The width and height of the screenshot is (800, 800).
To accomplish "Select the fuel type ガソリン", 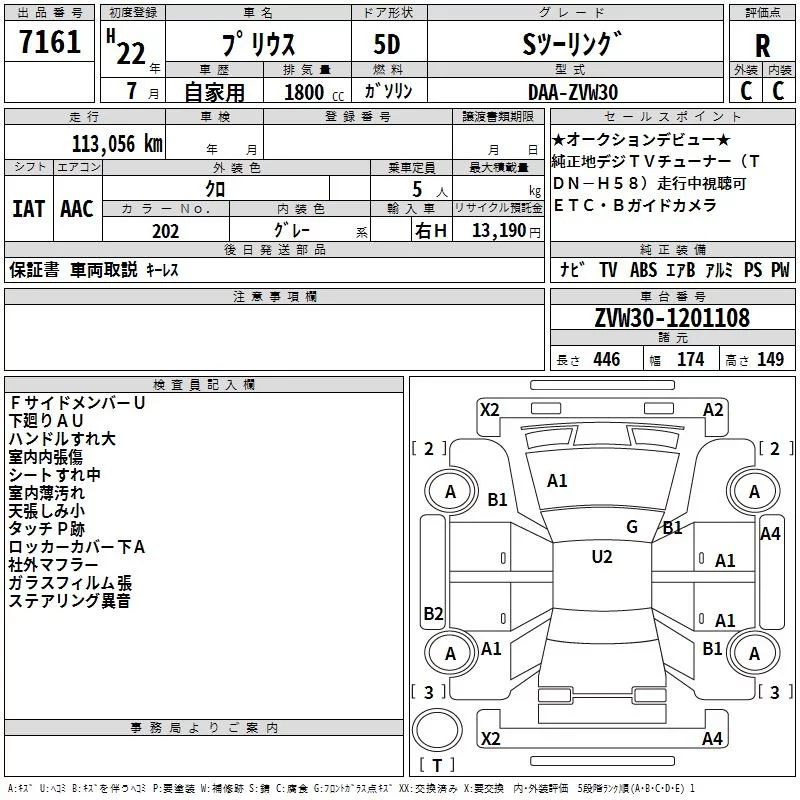I will coord(388,91).
